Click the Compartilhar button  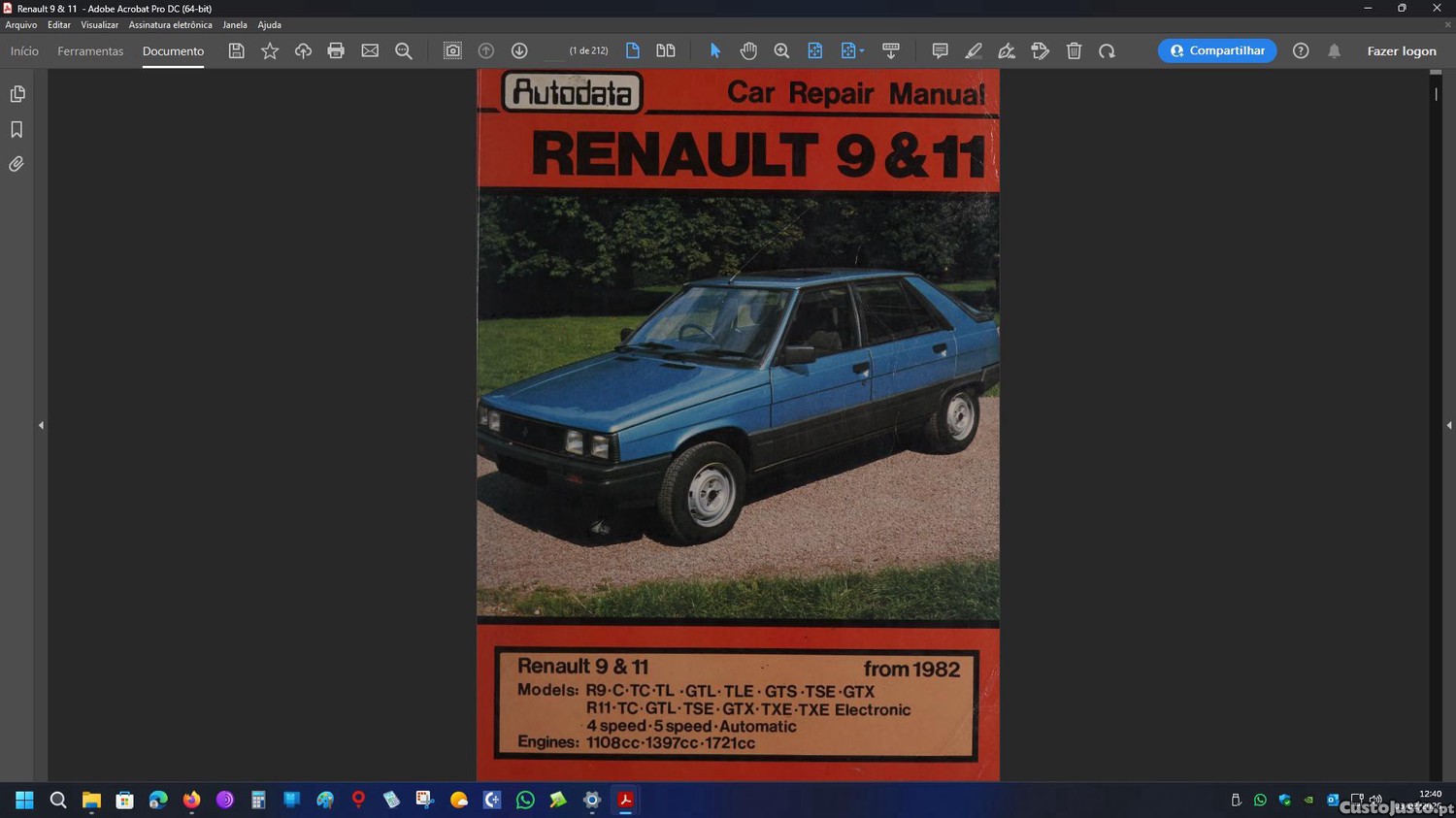click(1217, 51)
